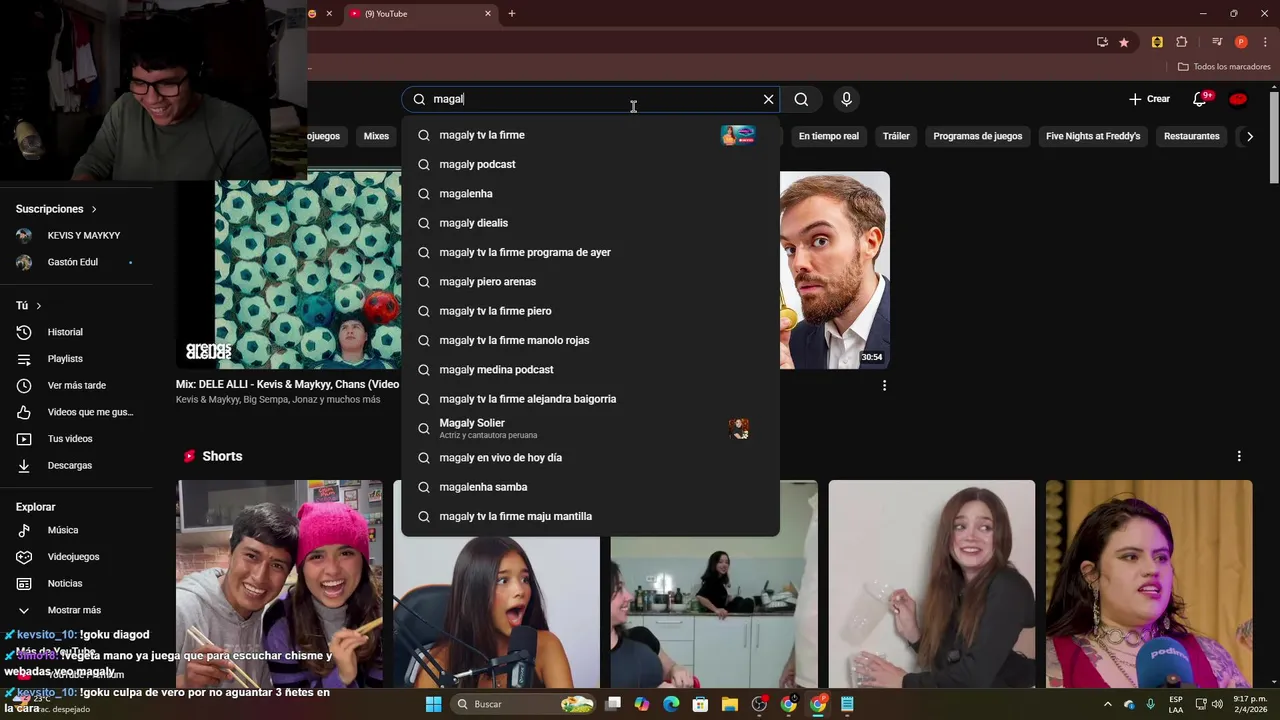Open the Chrome extensions puzzle icon

click(1181, 42)
